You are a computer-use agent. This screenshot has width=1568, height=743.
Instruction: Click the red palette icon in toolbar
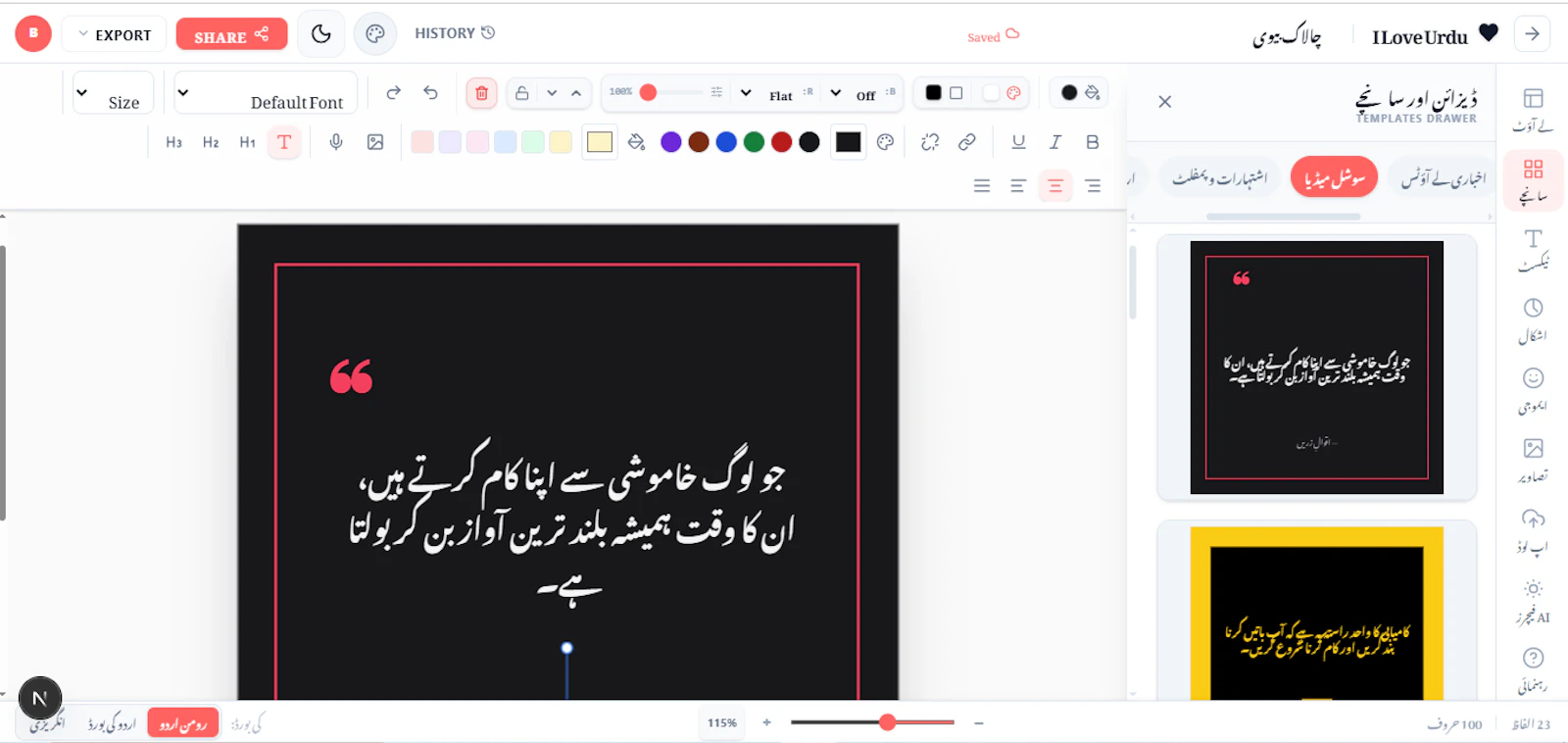[1014, 92]
